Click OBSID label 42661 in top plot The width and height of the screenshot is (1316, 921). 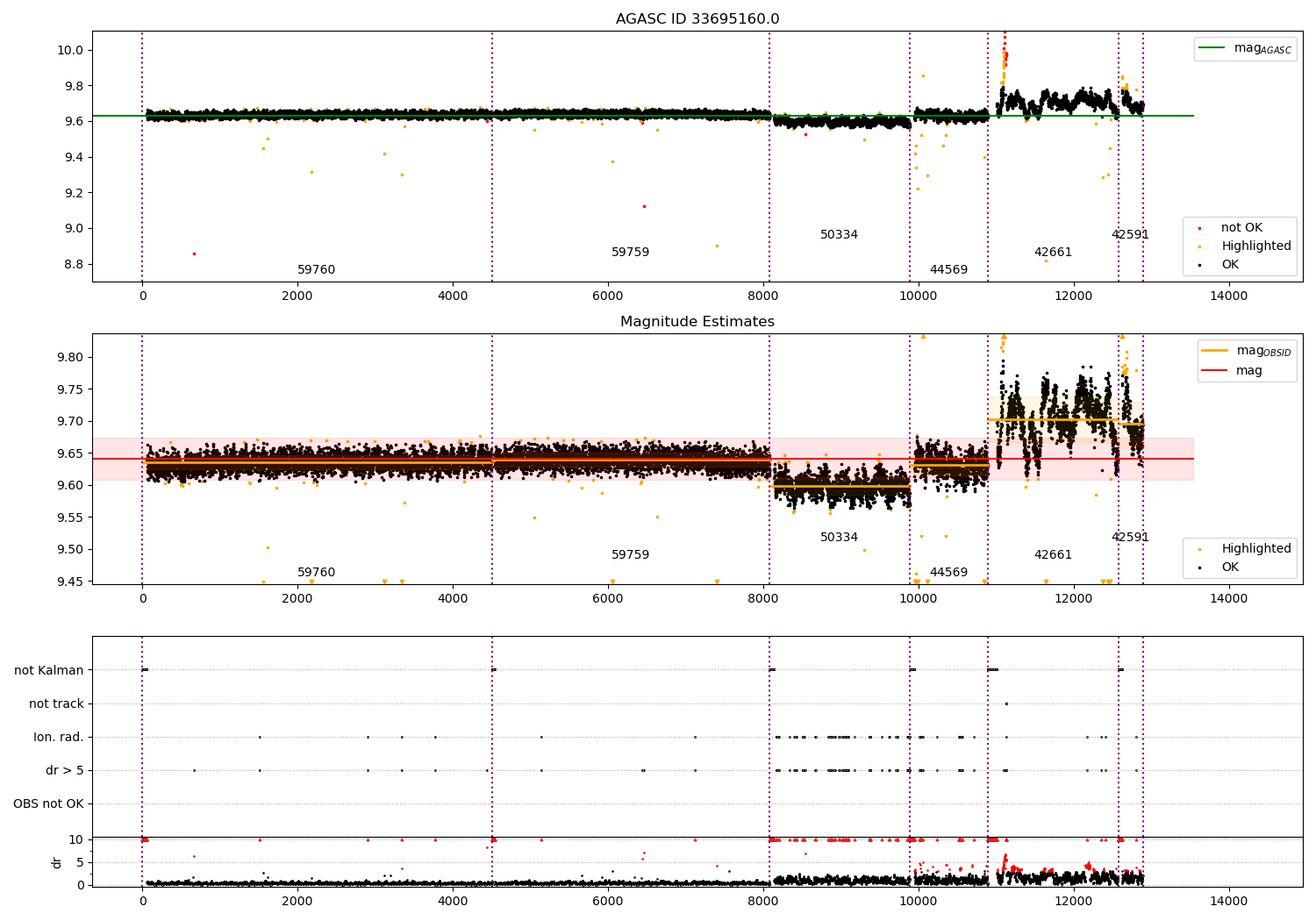(x=1053, y=253)
